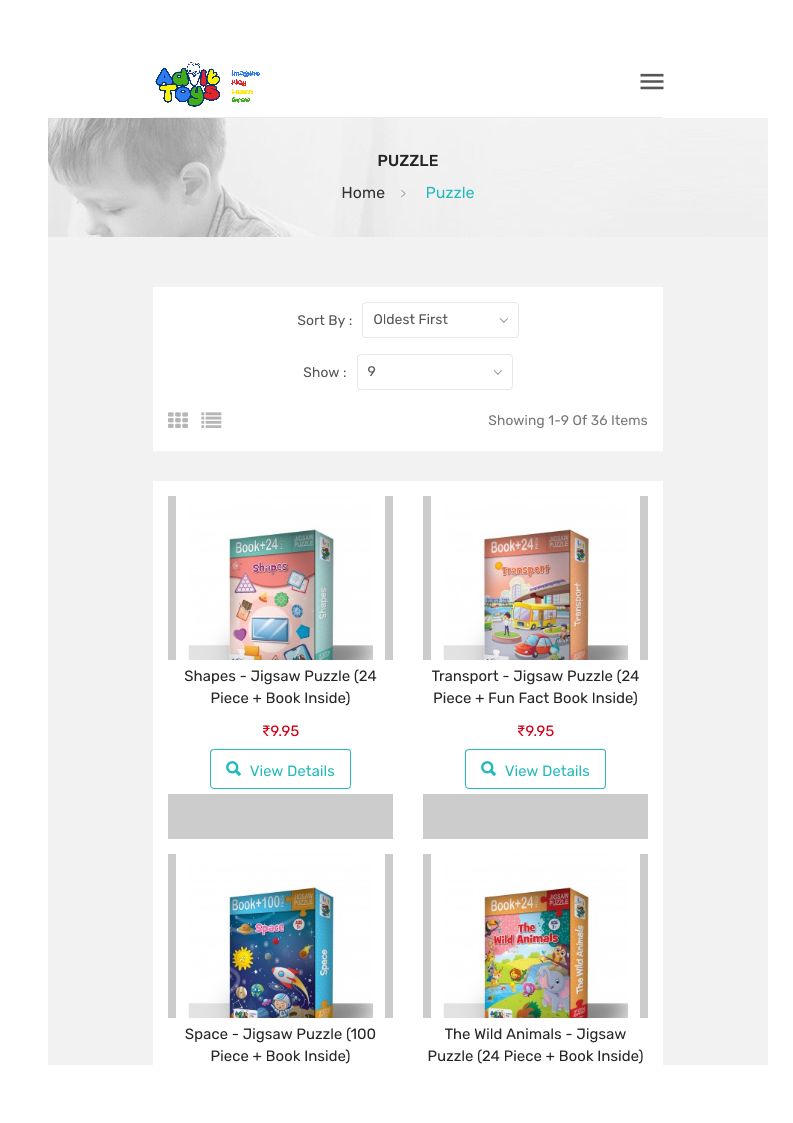Click The Wild Animals Jigsaw Puzzle title
This screenshot has width=793, height=1123.
[535, 1045]
